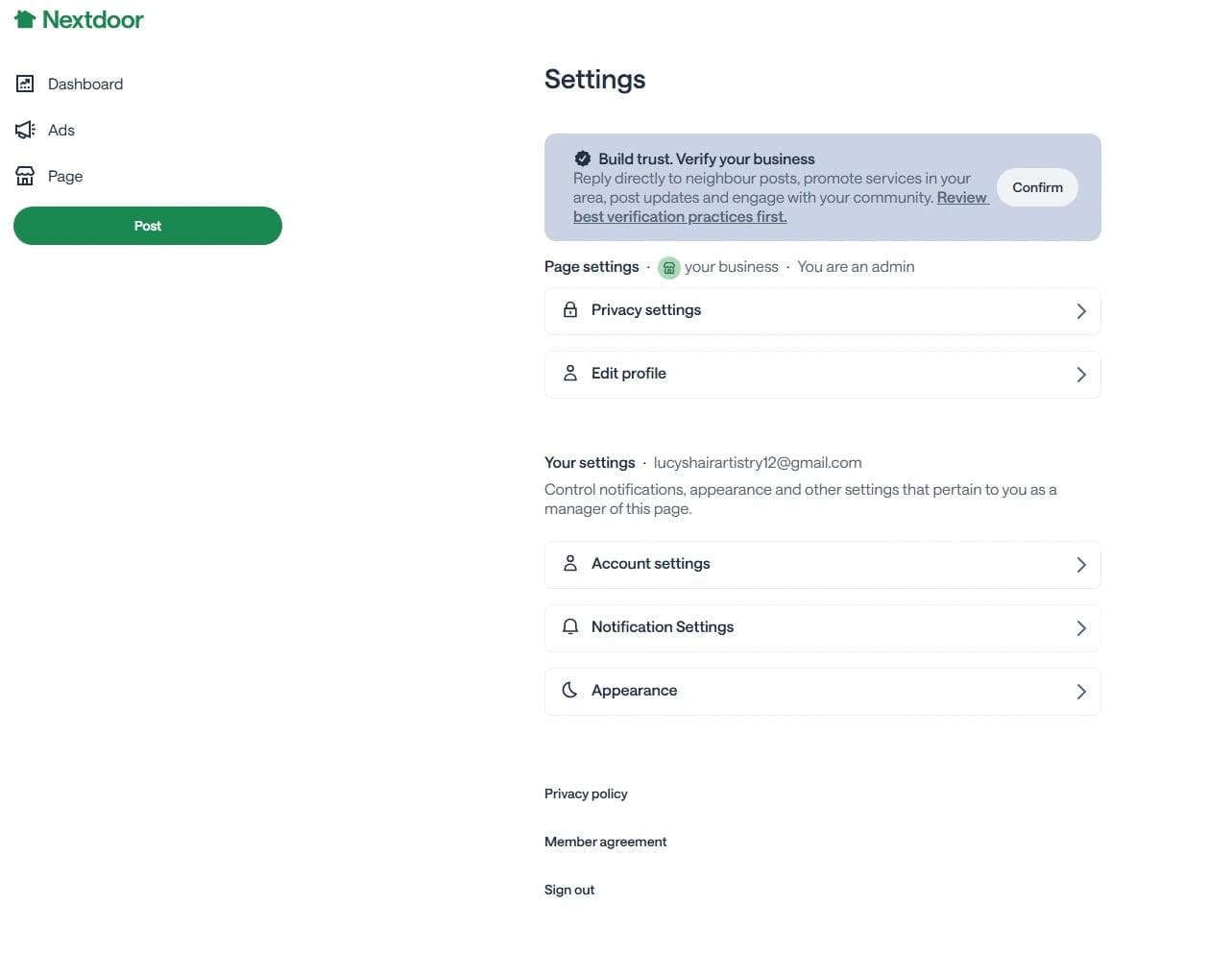1232x977 pixels.
Task: Click the Settings page heading
Action: pos(595,80)
